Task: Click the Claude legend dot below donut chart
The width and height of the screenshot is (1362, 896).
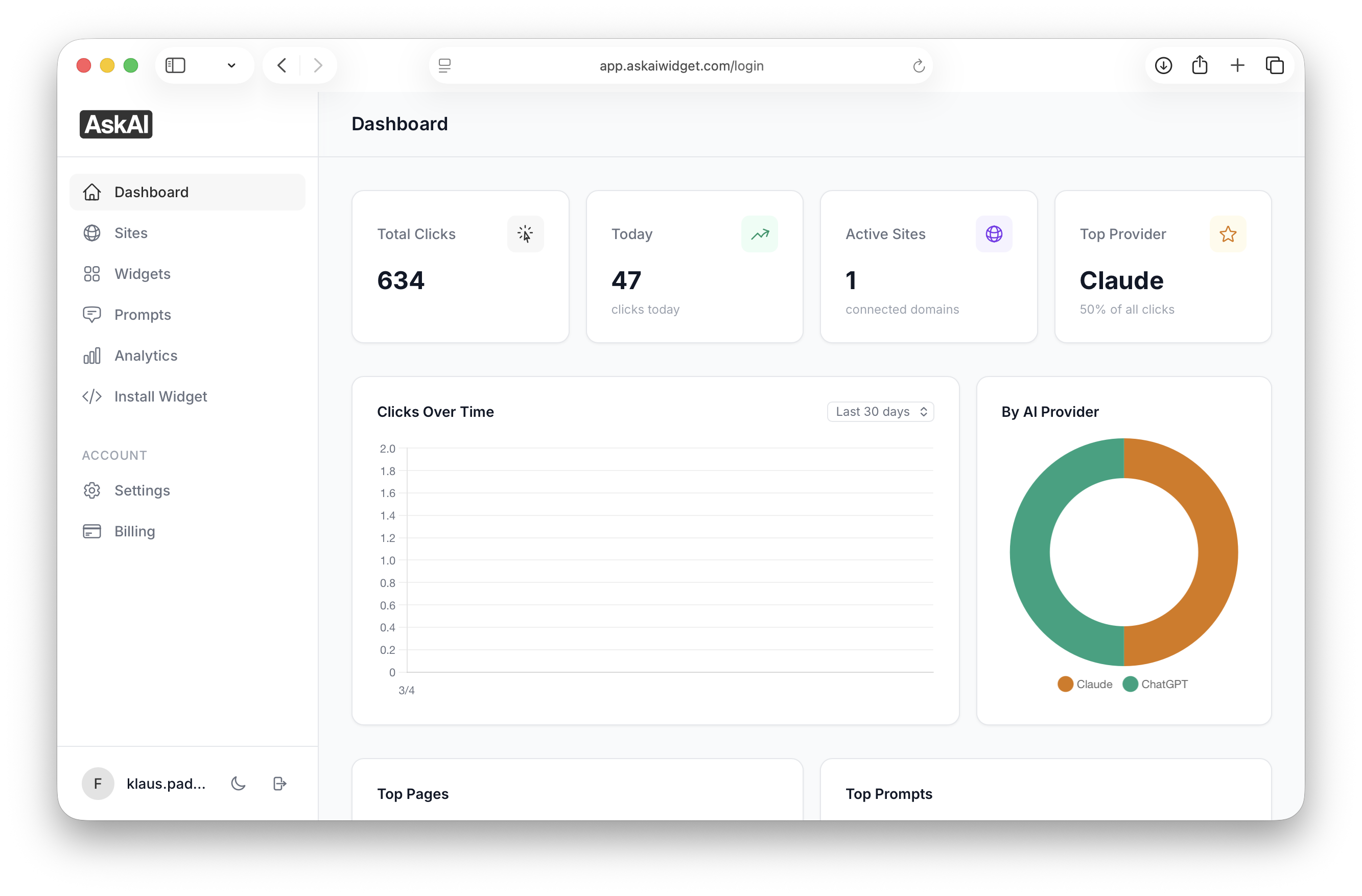Action: (x=1065, y=683)
